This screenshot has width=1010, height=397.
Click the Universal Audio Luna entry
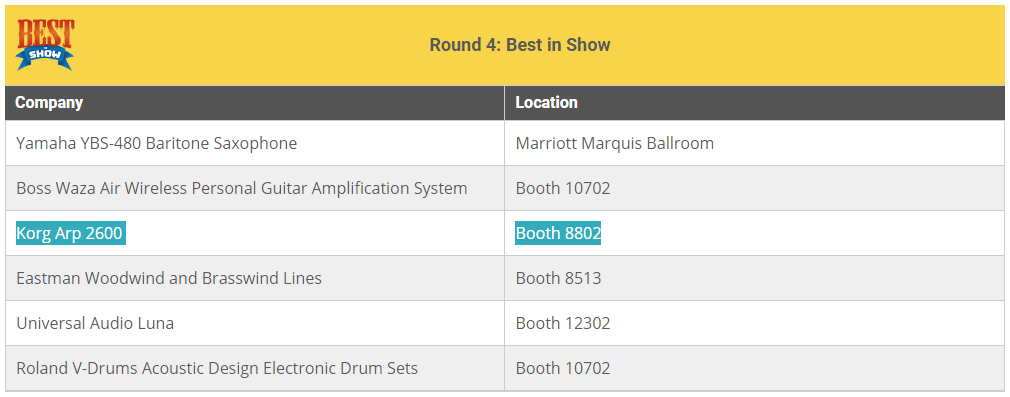95,323
